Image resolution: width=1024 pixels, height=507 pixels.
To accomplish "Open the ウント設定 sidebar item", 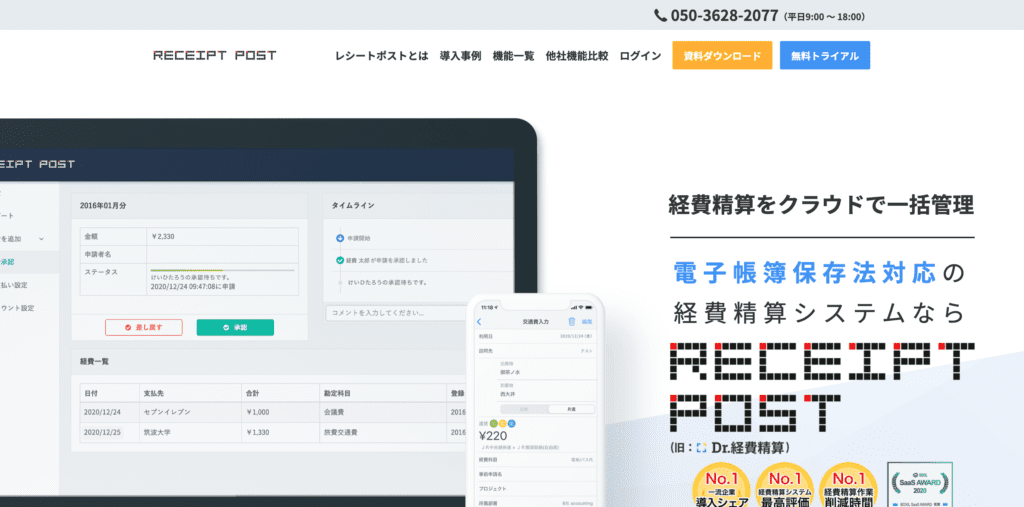I will (x=17, y=308).
